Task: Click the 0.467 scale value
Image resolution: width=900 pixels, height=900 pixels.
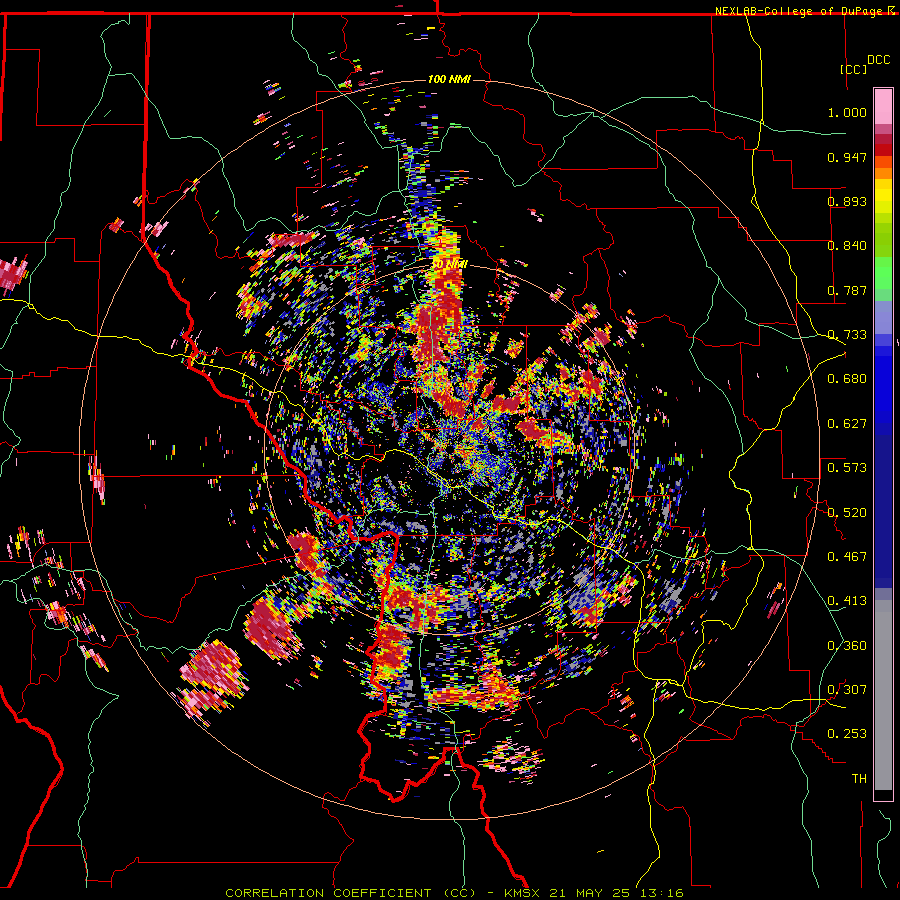Action: pyautogui.click(x=847, y=557)
